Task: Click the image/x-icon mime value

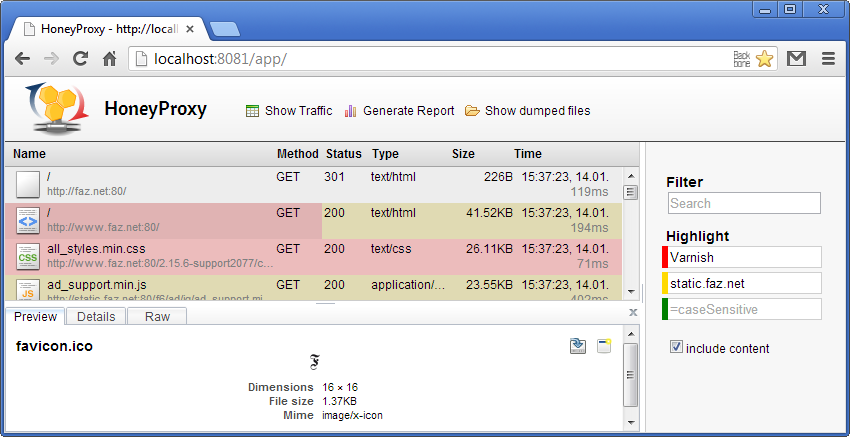Action: point(352,416)
